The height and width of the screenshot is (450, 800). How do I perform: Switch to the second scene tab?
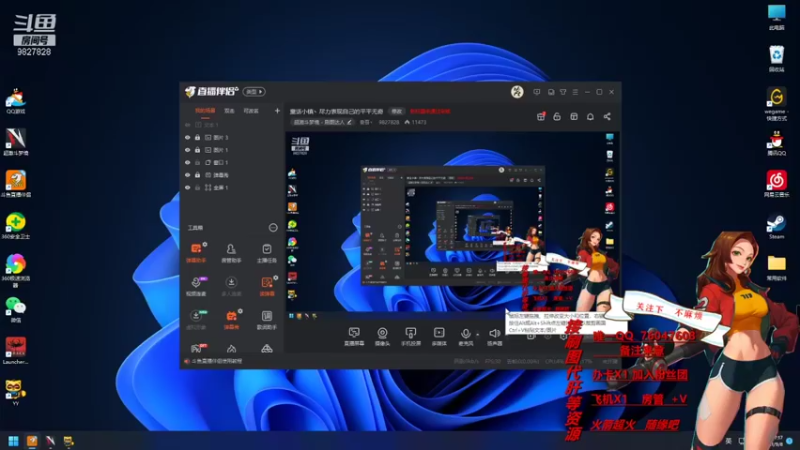230,111
